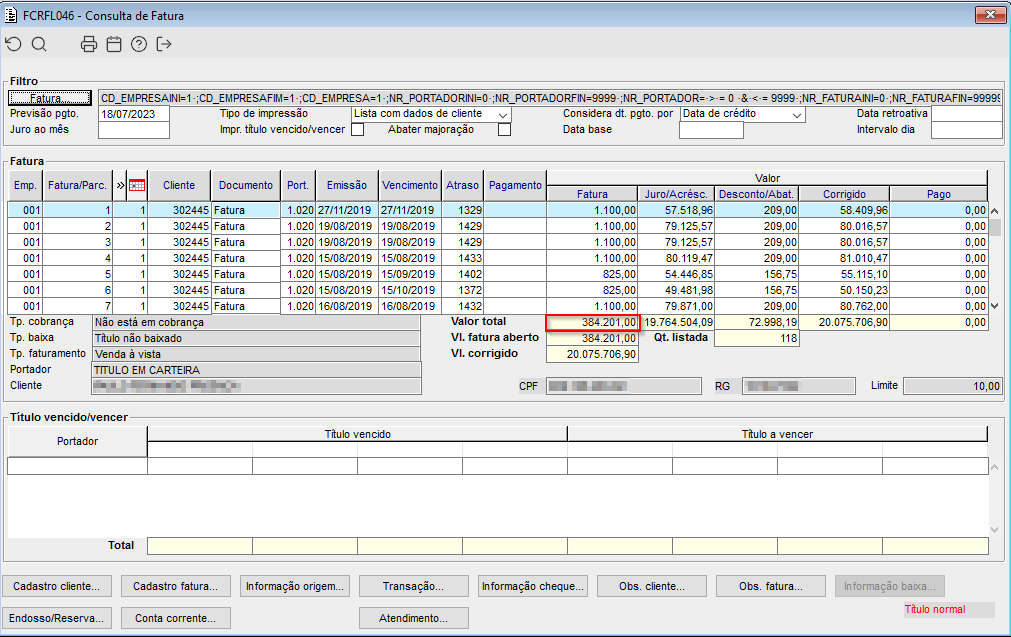Click the help question mark icon
This screenshot has width=1011, height=637.
[139, 44]
